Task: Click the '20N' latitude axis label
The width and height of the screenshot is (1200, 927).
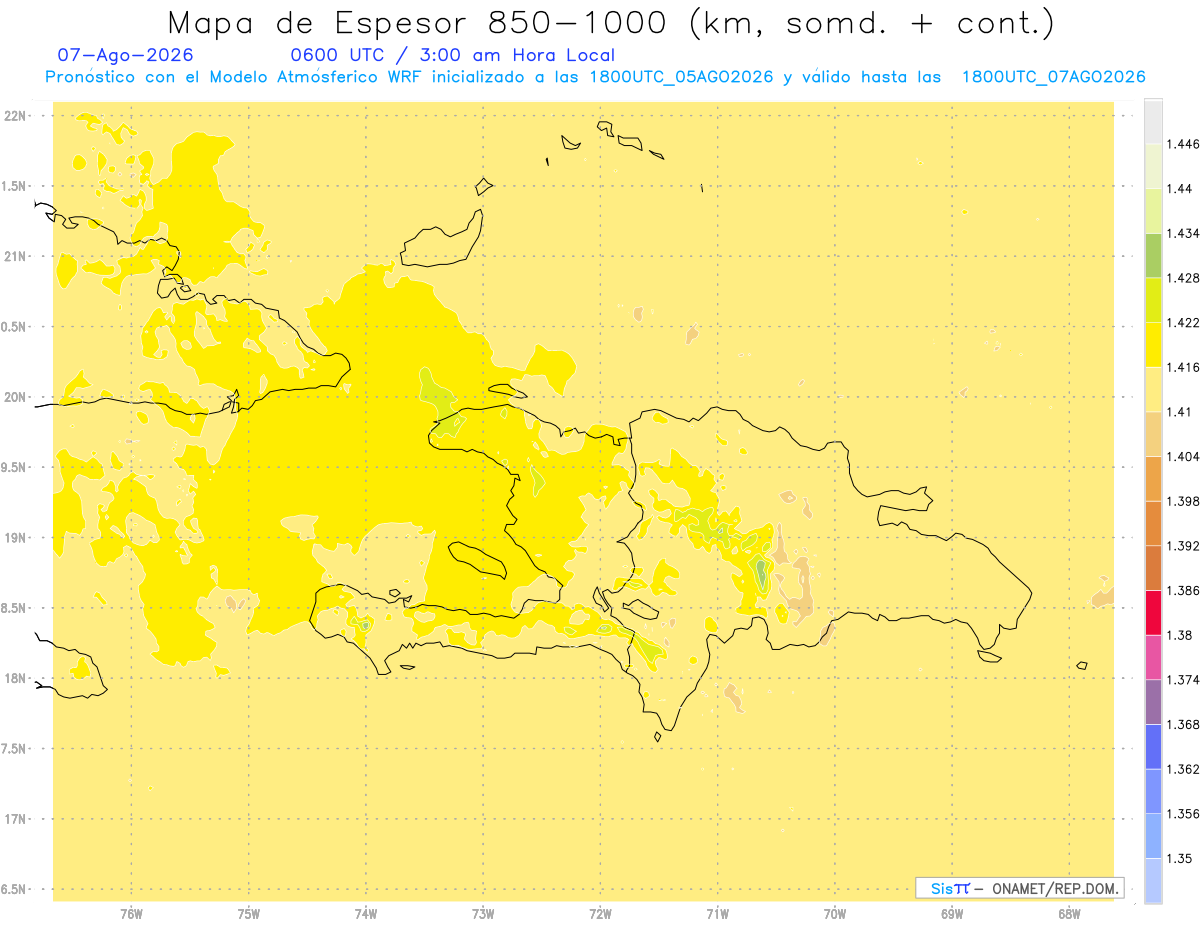Action: (16, 397)
